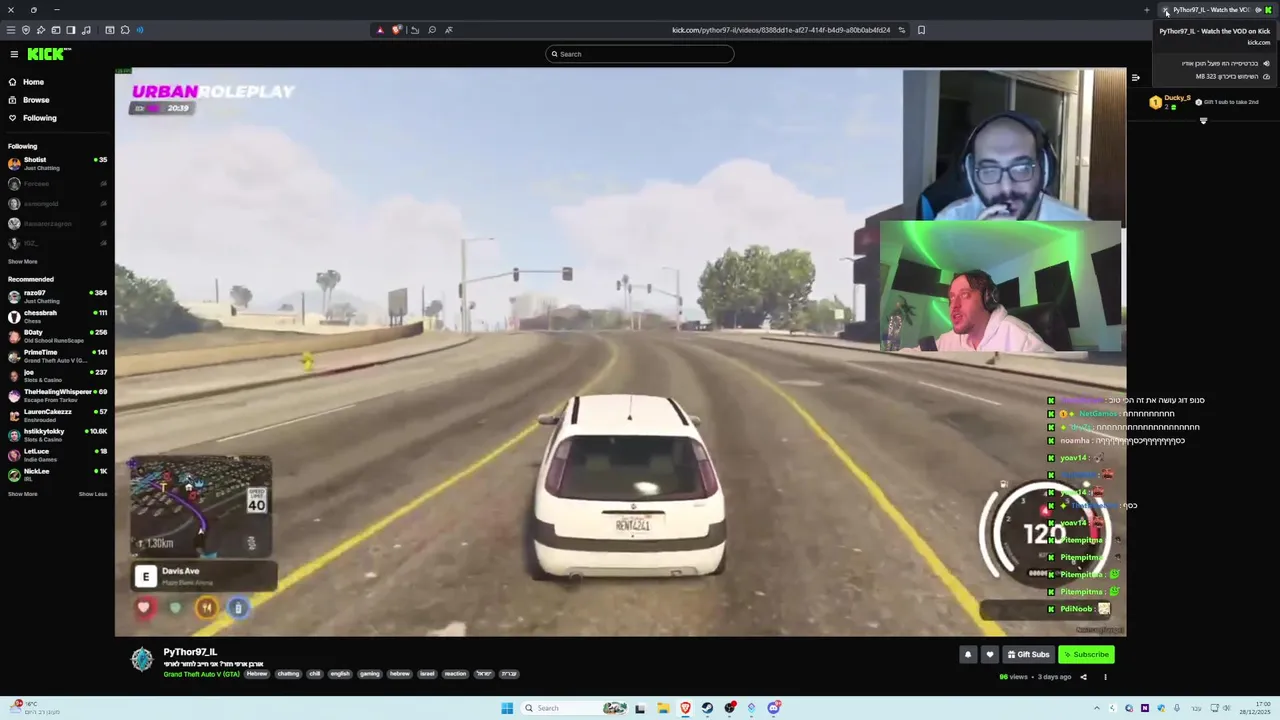Collapse the chat panel arrow icon
Viewport: 1280px width, 720px height.
tap(1135, 77)
